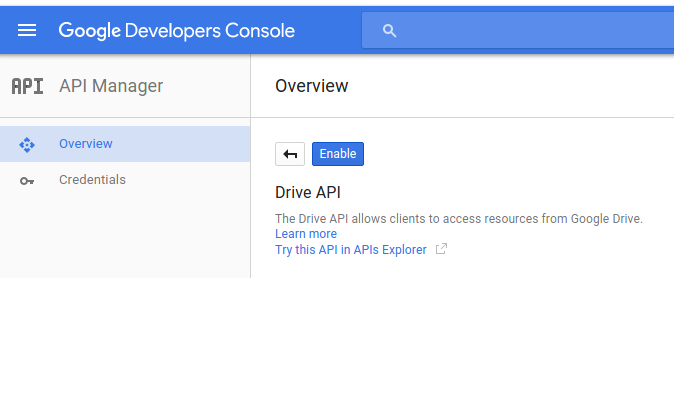Select Overview in the sidebar

pyautogui.click(x=125, y=144)
